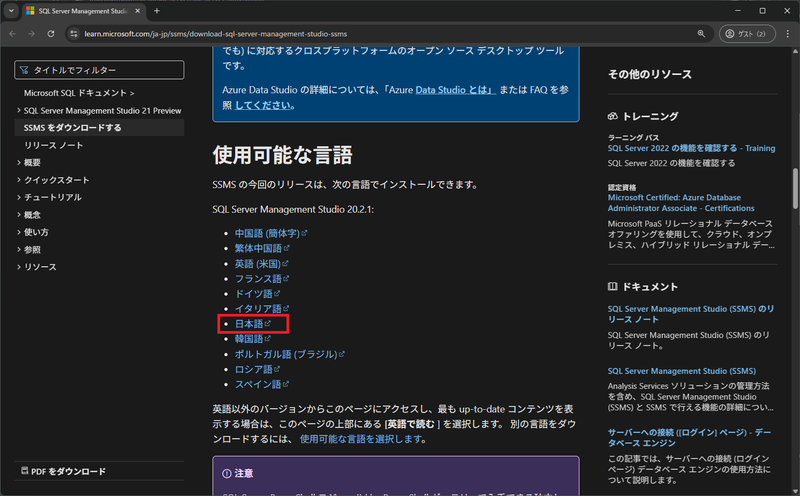The height and width of the screenshot is (496, 800).
Task: Download 中国語 (簡体字) version
Action: (270, 233)
